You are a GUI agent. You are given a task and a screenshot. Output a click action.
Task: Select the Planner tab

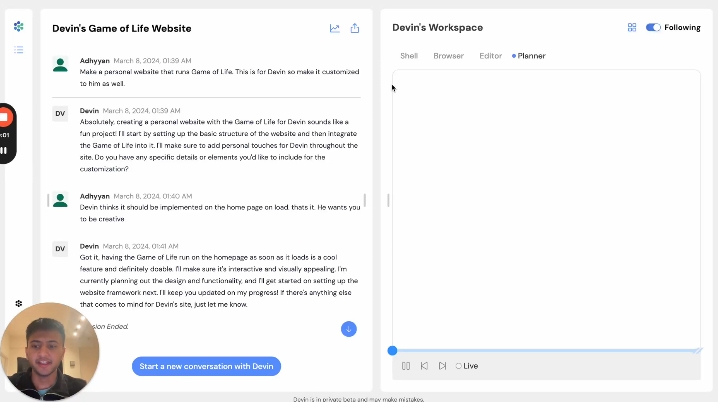click(x=530, y=56)
